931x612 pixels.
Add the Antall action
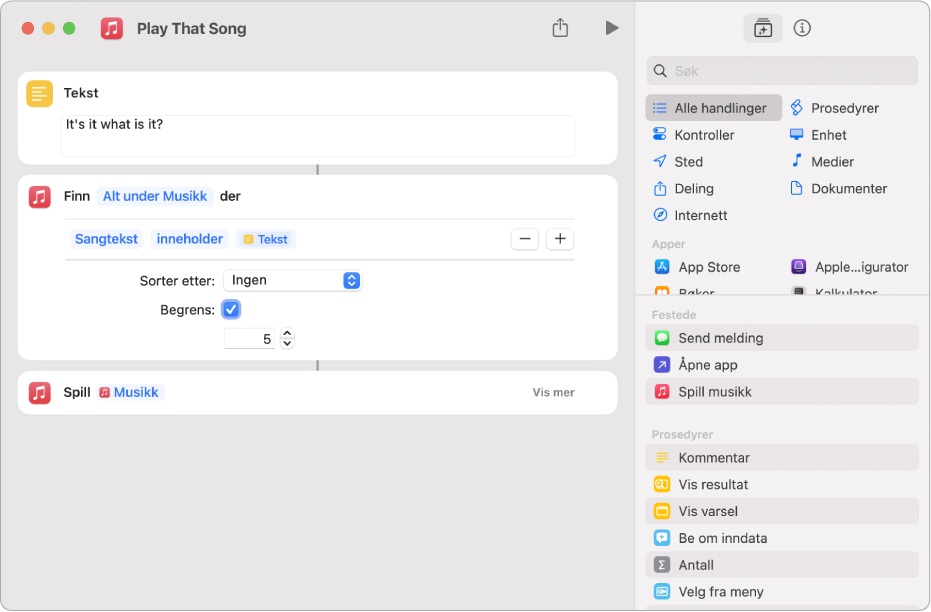(x=782, y=565)
